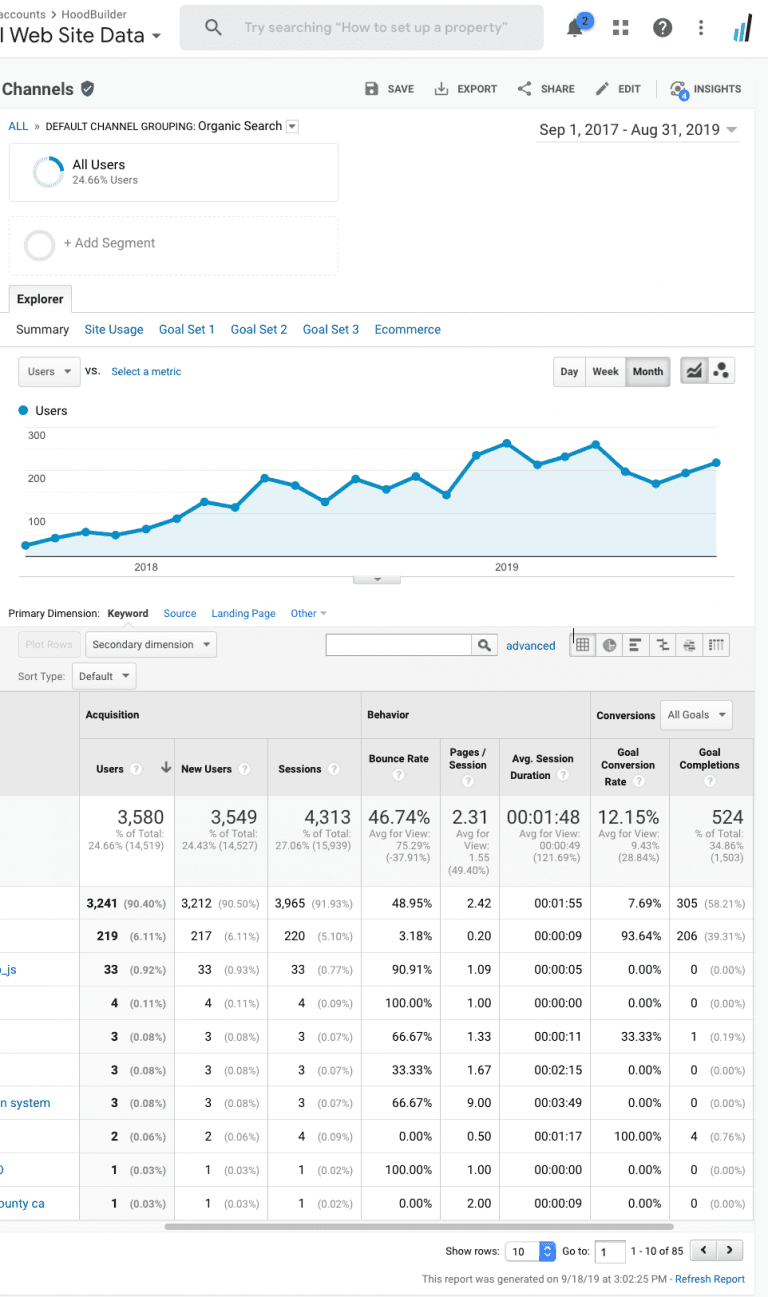Open the Google apps grid
The height and width of the screenshot is (1297, 768).
[620, 28]
